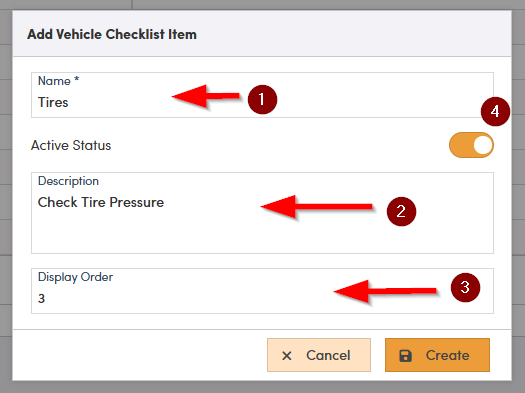Click the numbered marker 3 circle

point(465,287)
